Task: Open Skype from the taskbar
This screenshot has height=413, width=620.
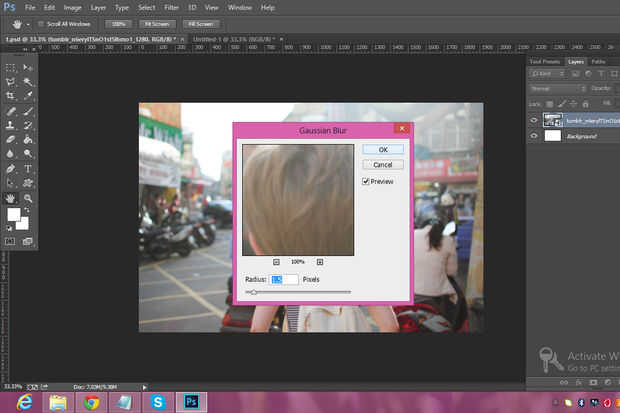Action: pyautogui.click(x=158, y=402)
